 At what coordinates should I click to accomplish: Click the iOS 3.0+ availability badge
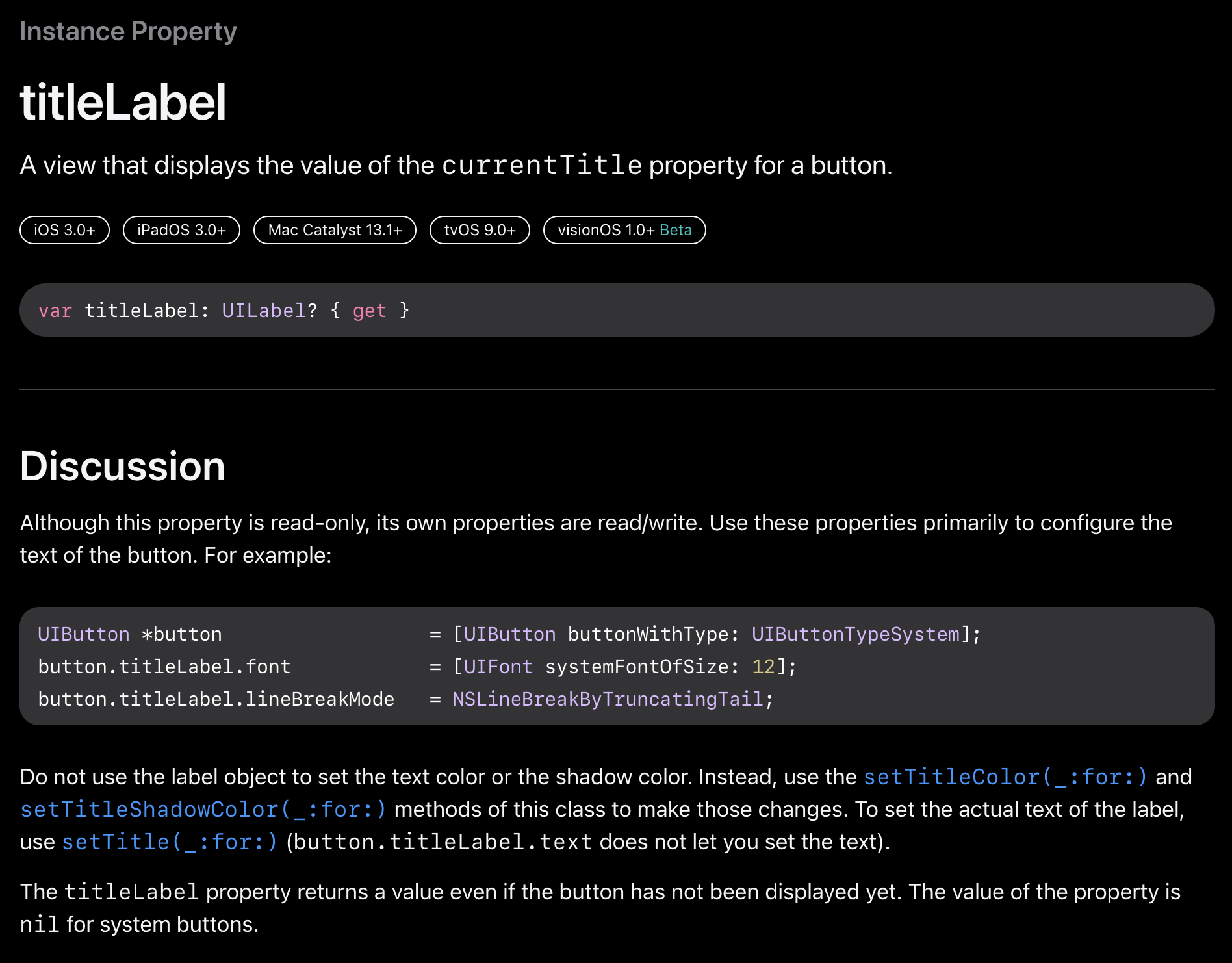pyautogui.click(x=64, y=230)
